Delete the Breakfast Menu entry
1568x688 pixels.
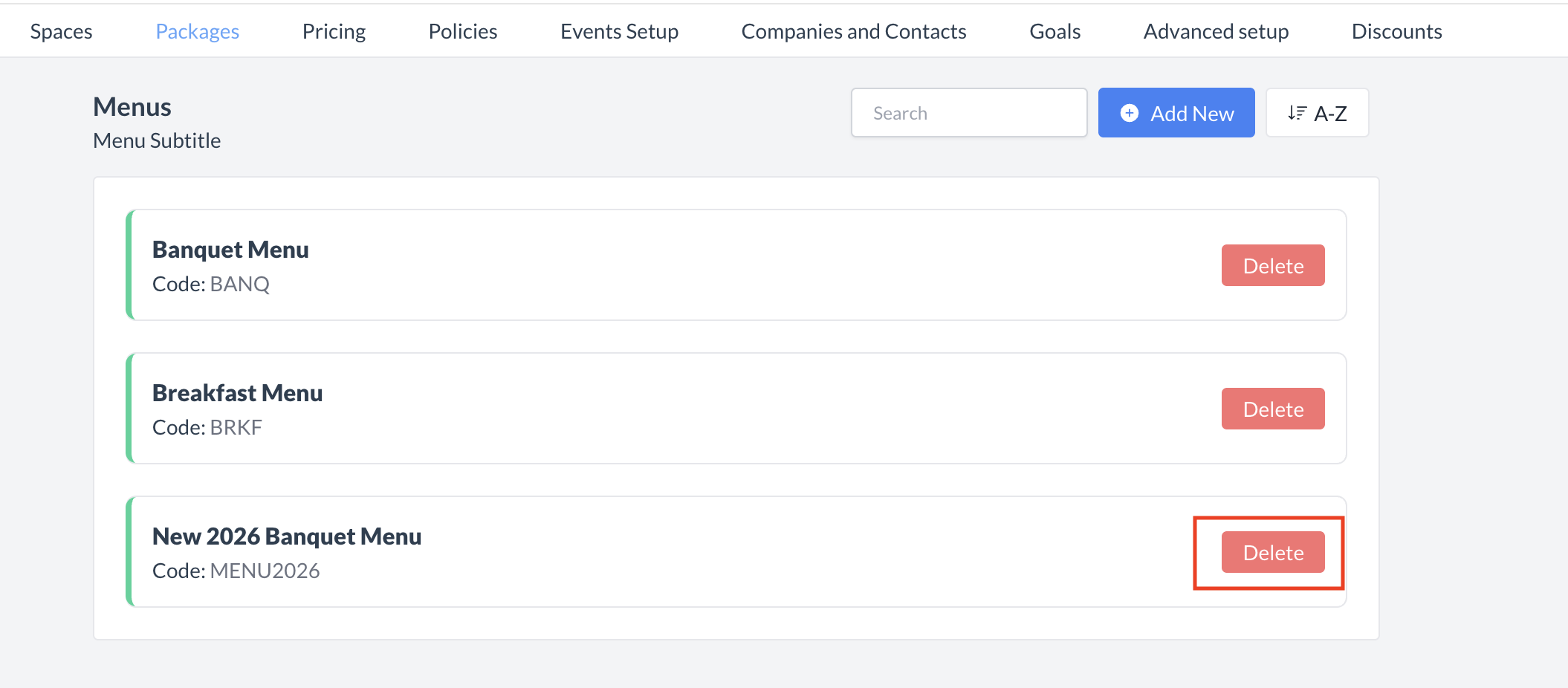coord(1272,409)
